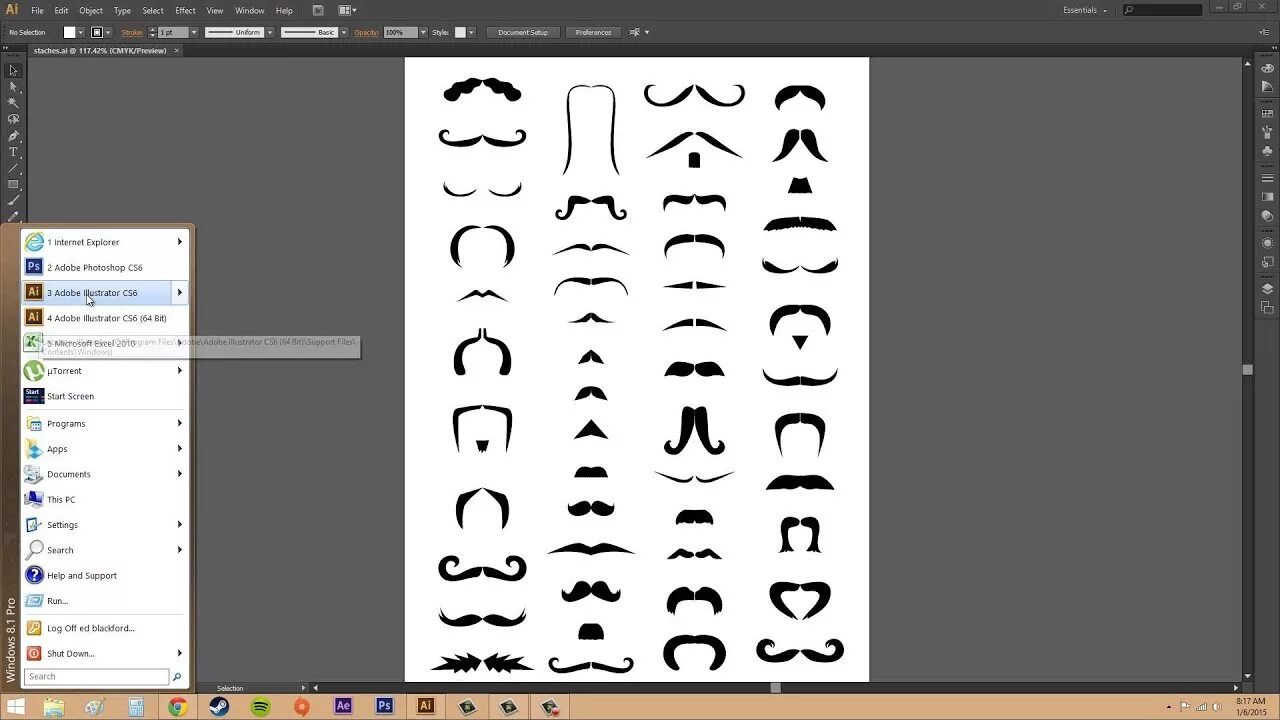Viewport: 1280px width, 720px height.
Task: Select the Paintbrush tool
Action: click(x=13, y=198)
